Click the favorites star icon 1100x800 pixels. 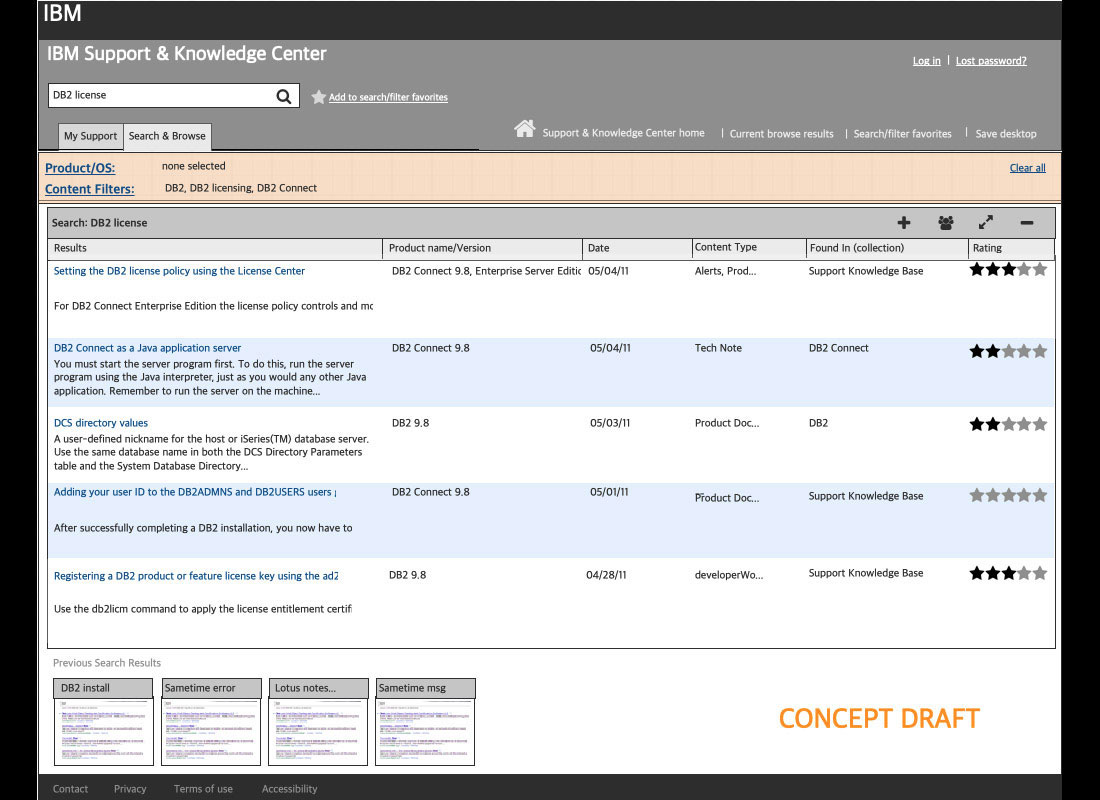pos(318,97)
